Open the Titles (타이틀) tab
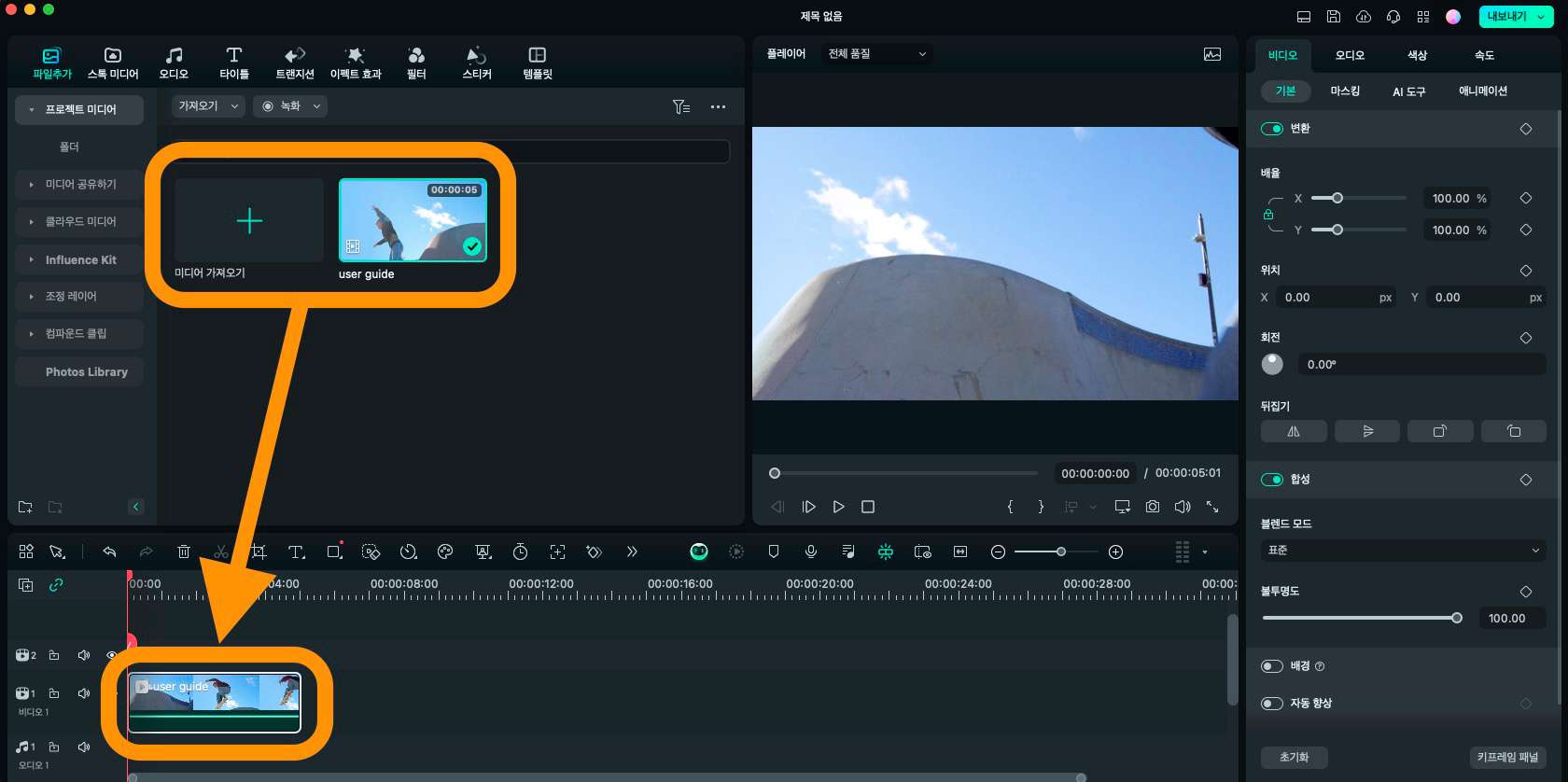Screen dimensions: 1568x782 [234, 63]
